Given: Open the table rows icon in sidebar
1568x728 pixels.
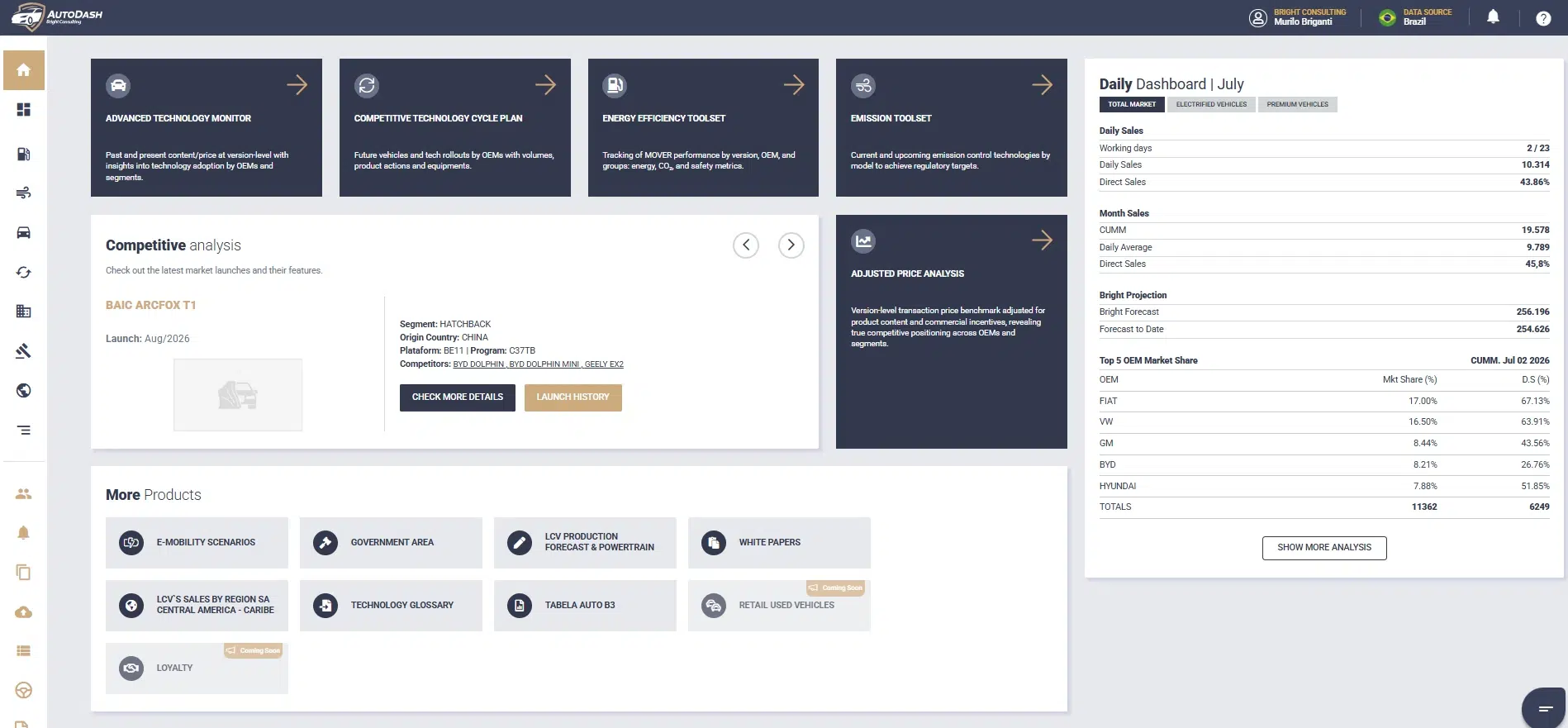Looking at the screenshot, I should tap(24, 651).
